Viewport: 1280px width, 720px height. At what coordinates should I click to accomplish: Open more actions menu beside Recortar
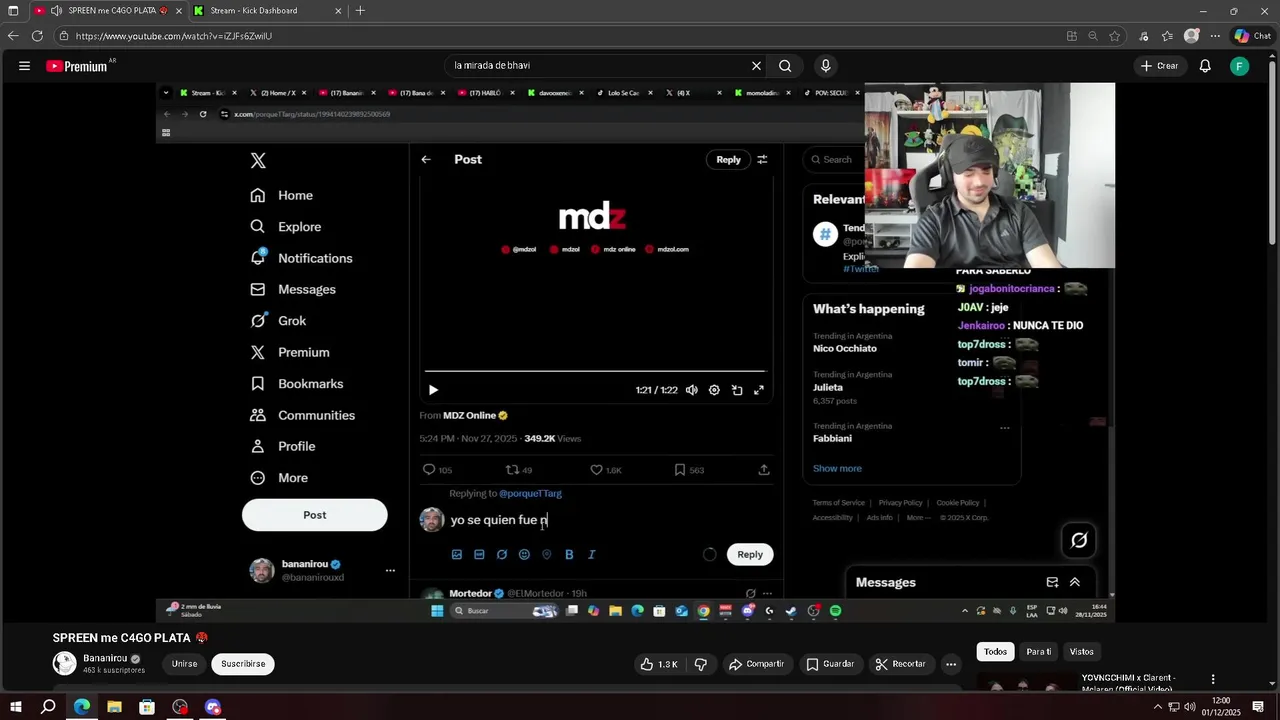tap(951, 664)
